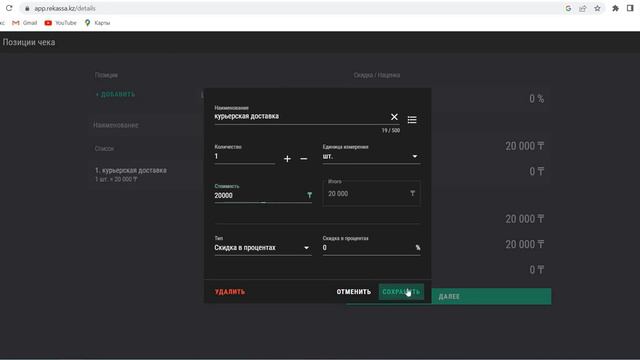Click the + ДОБАВИТЬ link
The height and width of the screenshot is (360, 640).
click(x=115, y=94)
